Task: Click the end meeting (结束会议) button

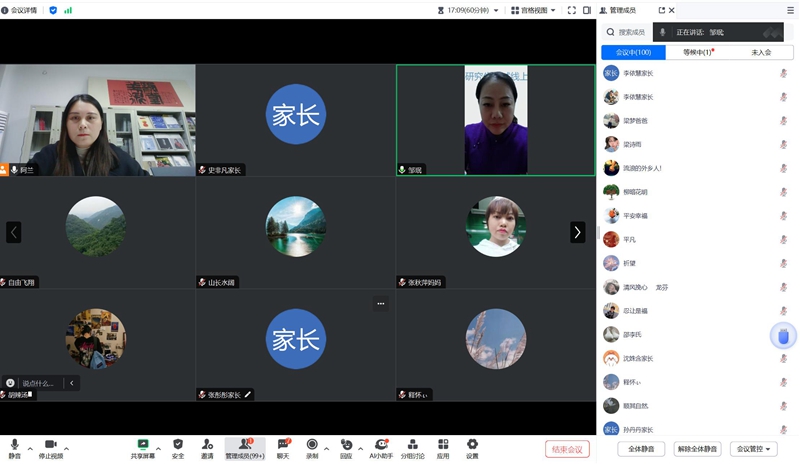Action: click(x=567, y=449)
